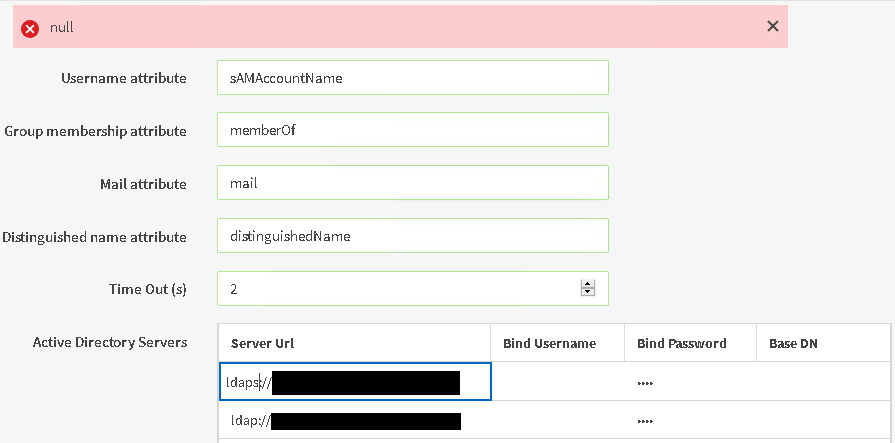Viewport: 895px width, 443px height.
Task: Dismiss the null error alert
Action: click(x=772, y=26)
